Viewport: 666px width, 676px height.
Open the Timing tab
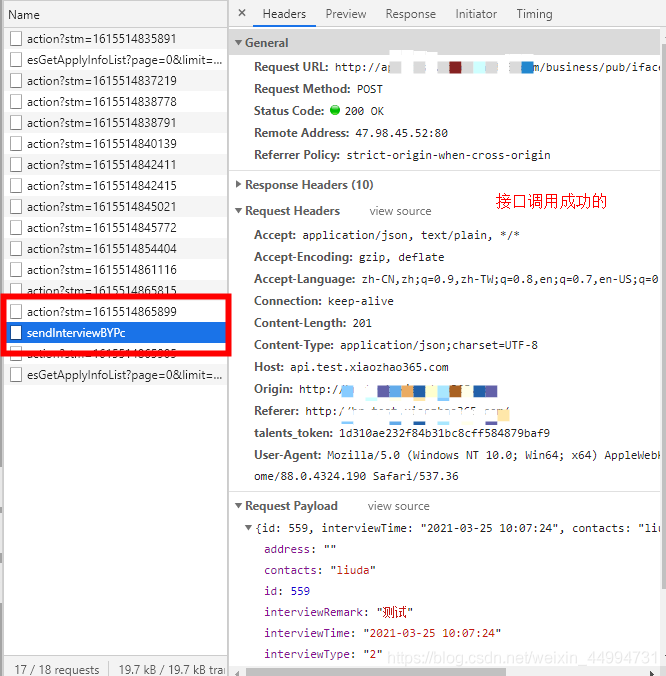pos(534,14)
